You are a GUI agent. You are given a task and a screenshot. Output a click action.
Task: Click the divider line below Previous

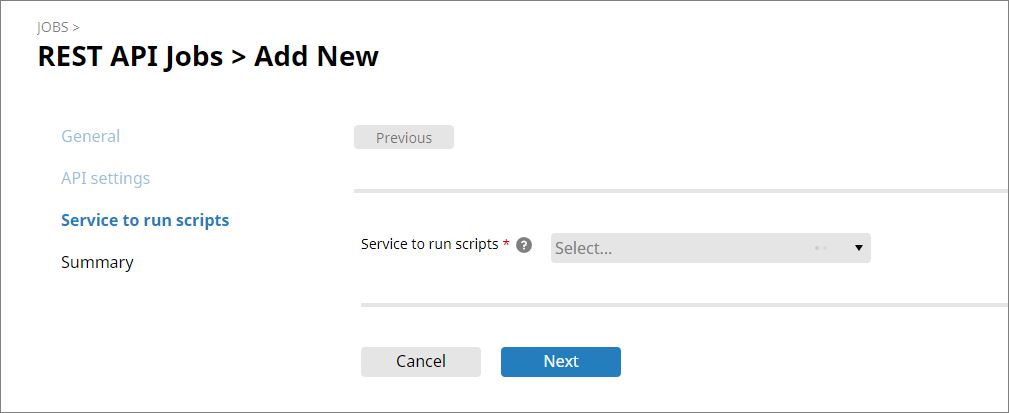point(680,190)
